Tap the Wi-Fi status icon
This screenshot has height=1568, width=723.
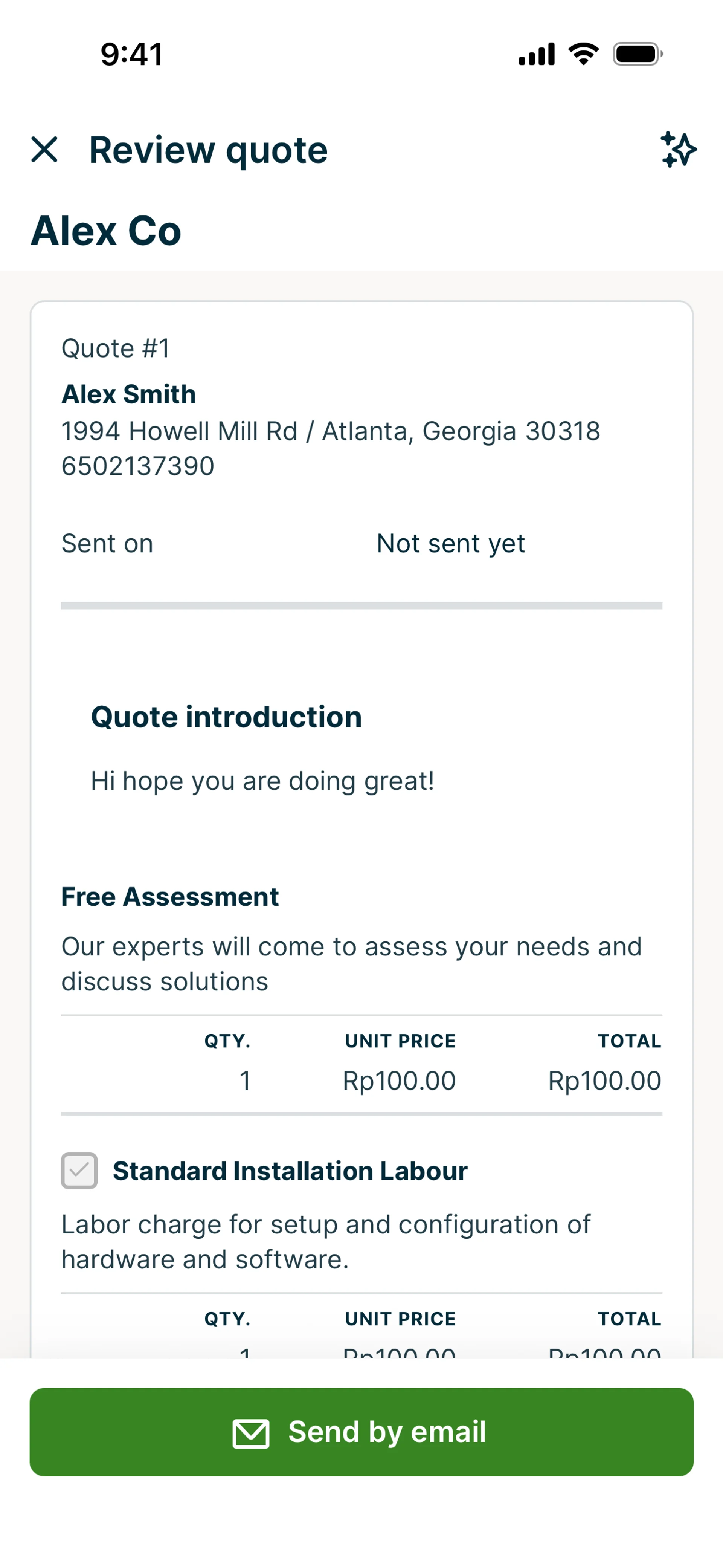583,54
